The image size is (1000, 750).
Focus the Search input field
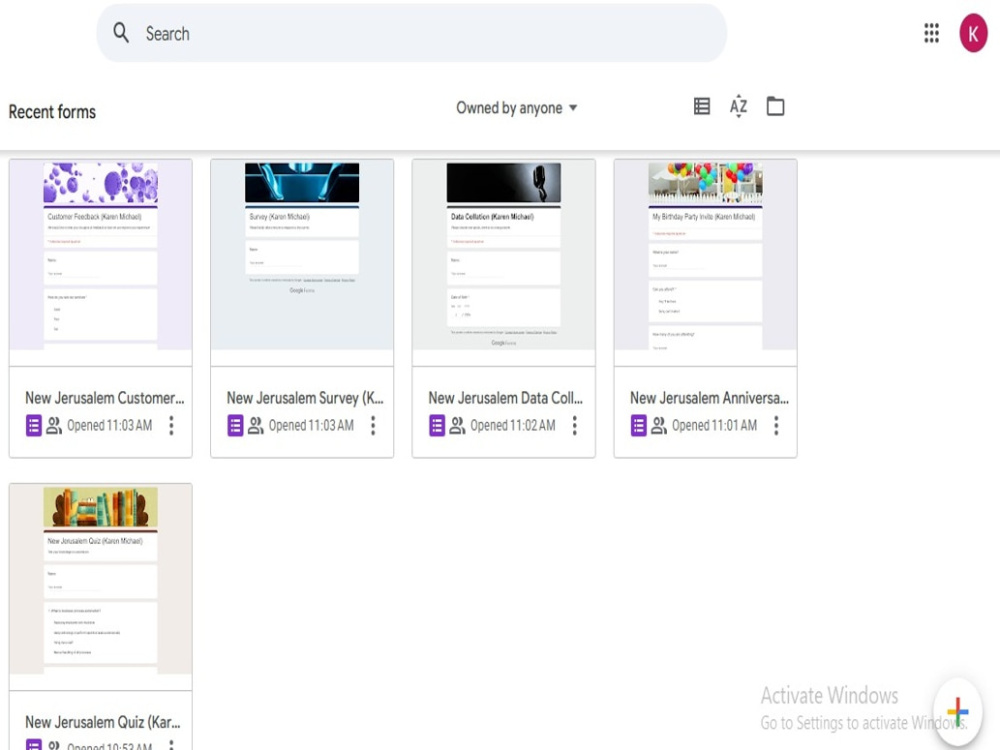pyautogui.click(x=411, y=33)
